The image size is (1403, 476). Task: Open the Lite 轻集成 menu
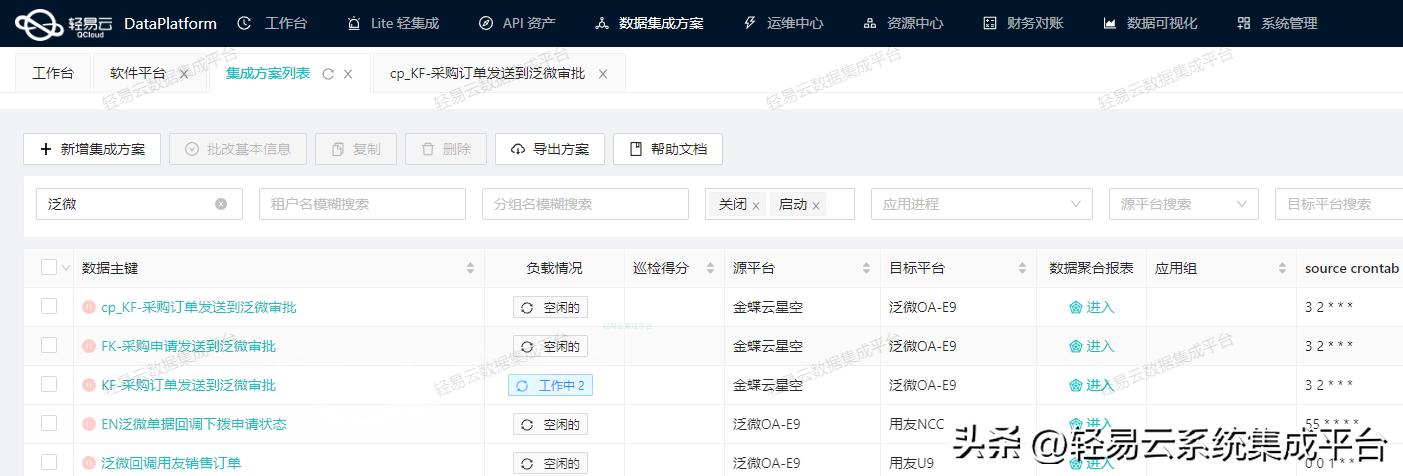393,23
